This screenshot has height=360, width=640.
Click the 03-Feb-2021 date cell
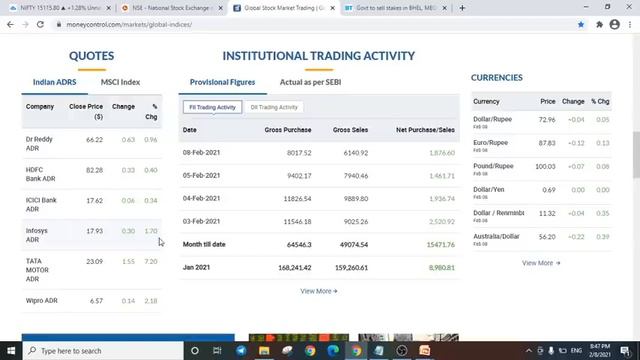point(201,221)
